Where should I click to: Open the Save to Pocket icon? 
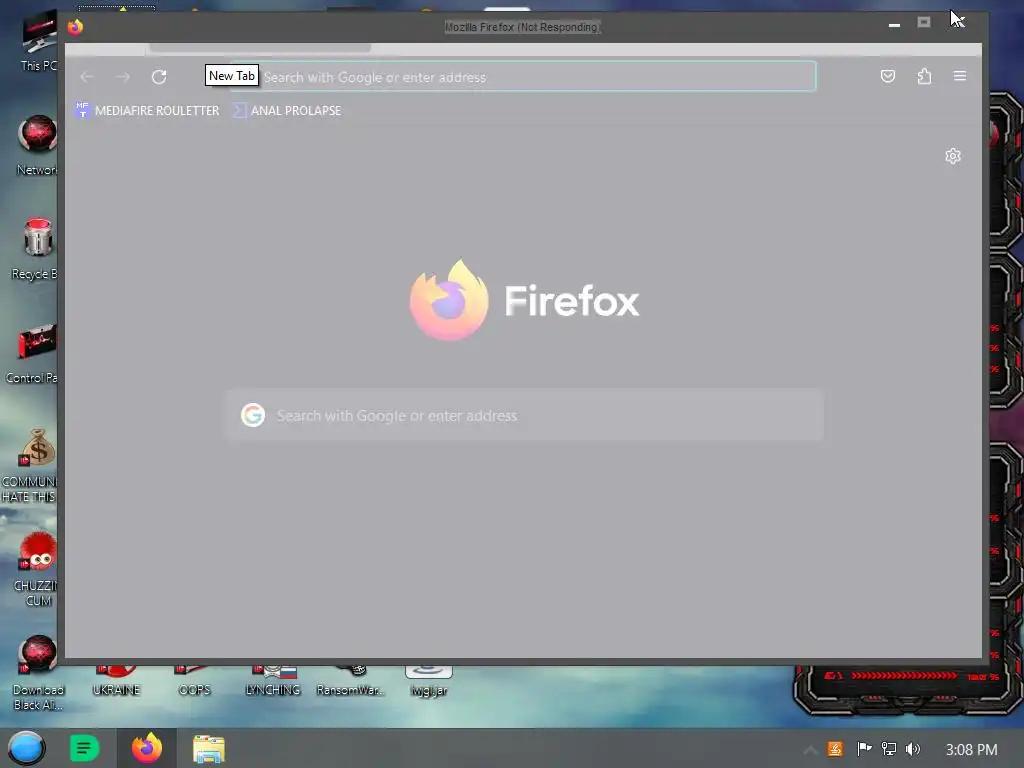coord(888,76)
